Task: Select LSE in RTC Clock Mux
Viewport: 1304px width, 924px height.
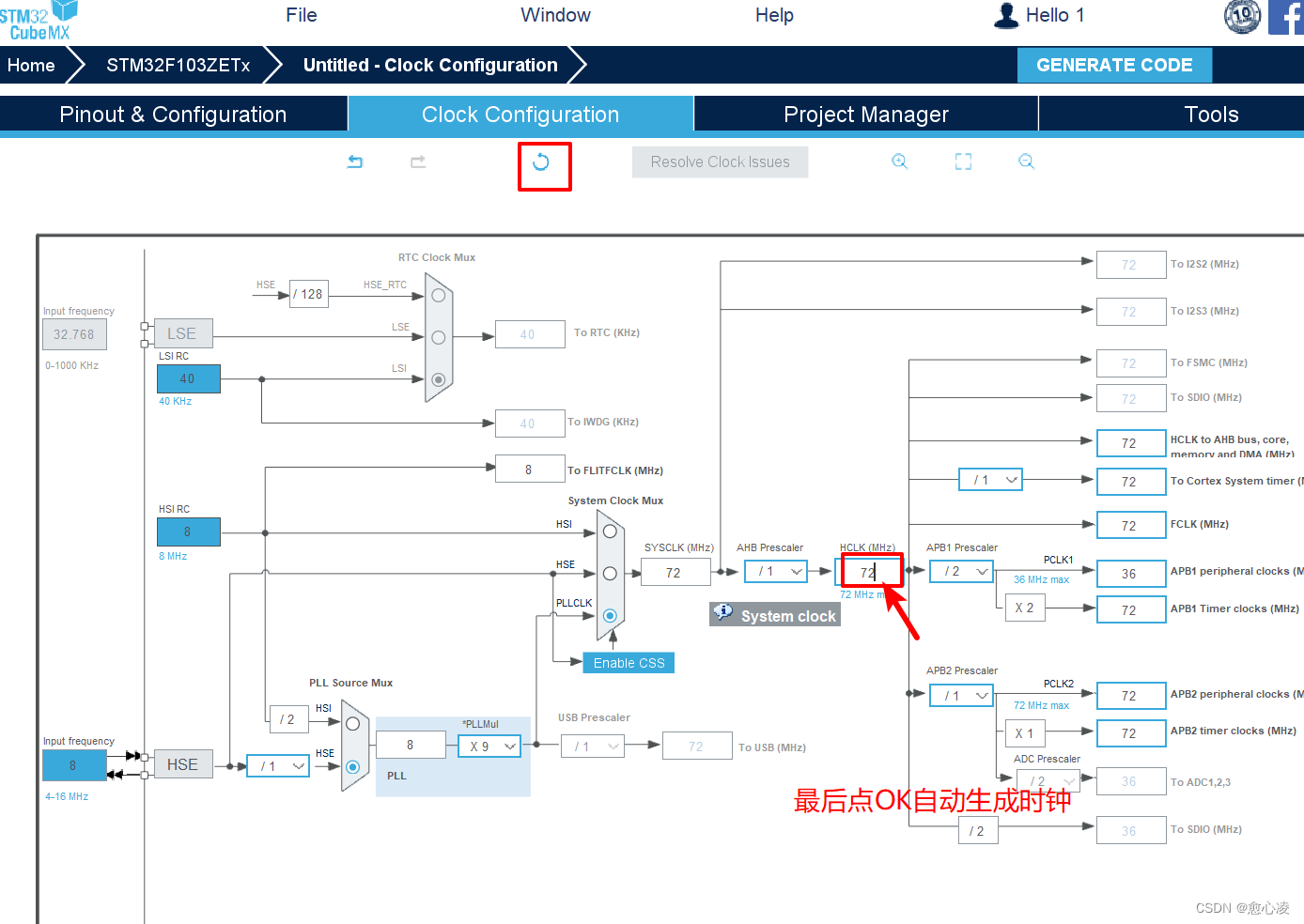Action: pos(438,337)
